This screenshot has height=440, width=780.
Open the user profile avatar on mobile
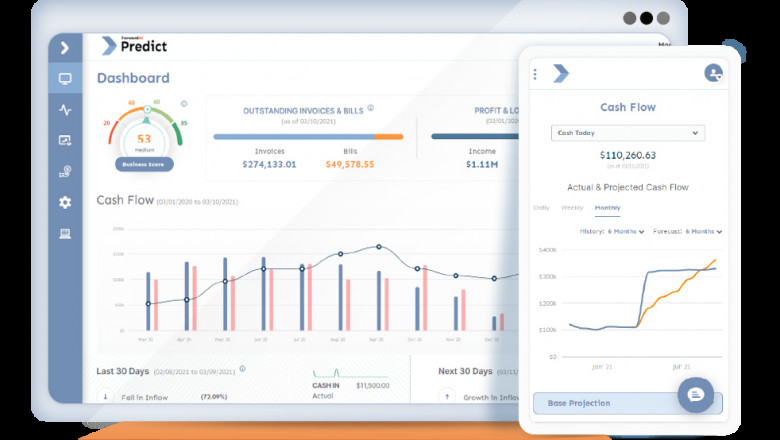pyautogui.click(x=713, y=73)
